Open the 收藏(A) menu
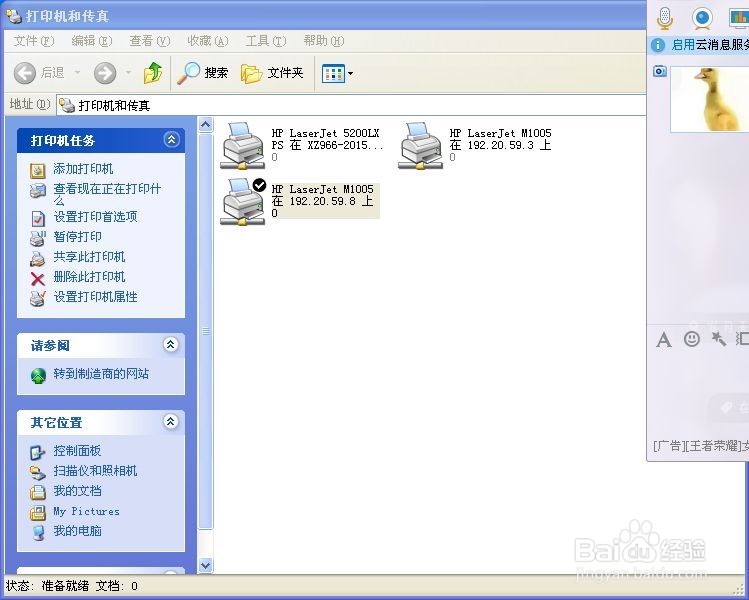Image resolution: width=749 pixels, height=600 pixels. click(x=208, y=41)
